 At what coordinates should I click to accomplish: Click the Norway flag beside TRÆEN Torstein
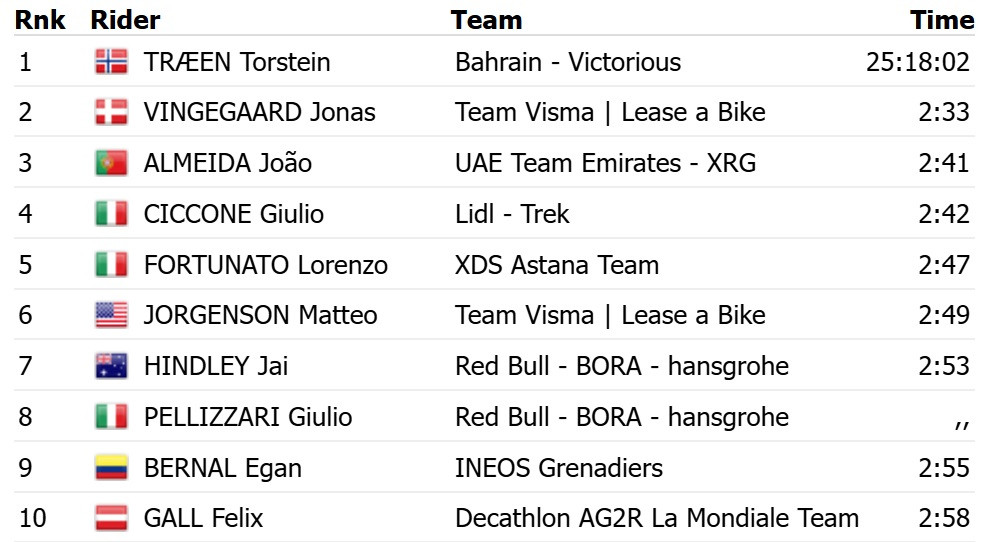point(111,62)
